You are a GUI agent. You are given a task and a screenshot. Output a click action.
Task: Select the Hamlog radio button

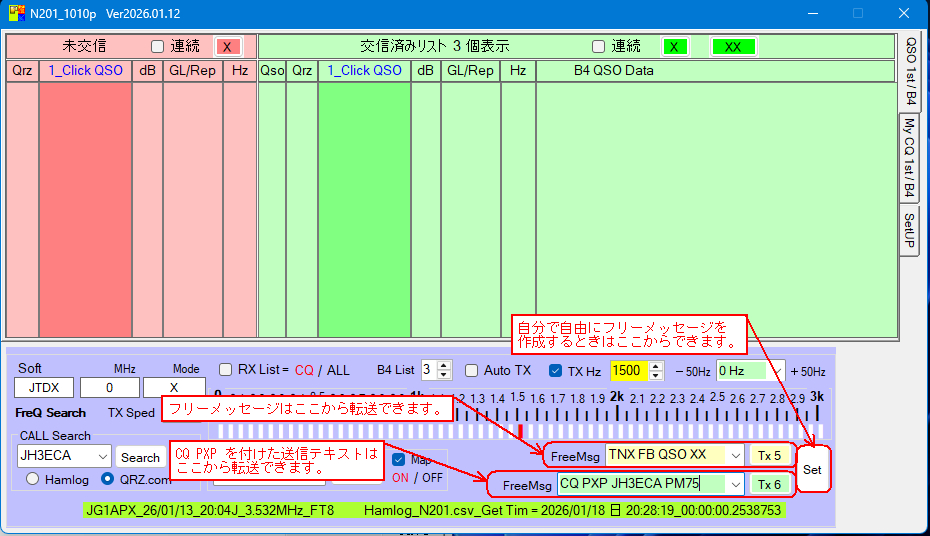[x=33, y=479]
